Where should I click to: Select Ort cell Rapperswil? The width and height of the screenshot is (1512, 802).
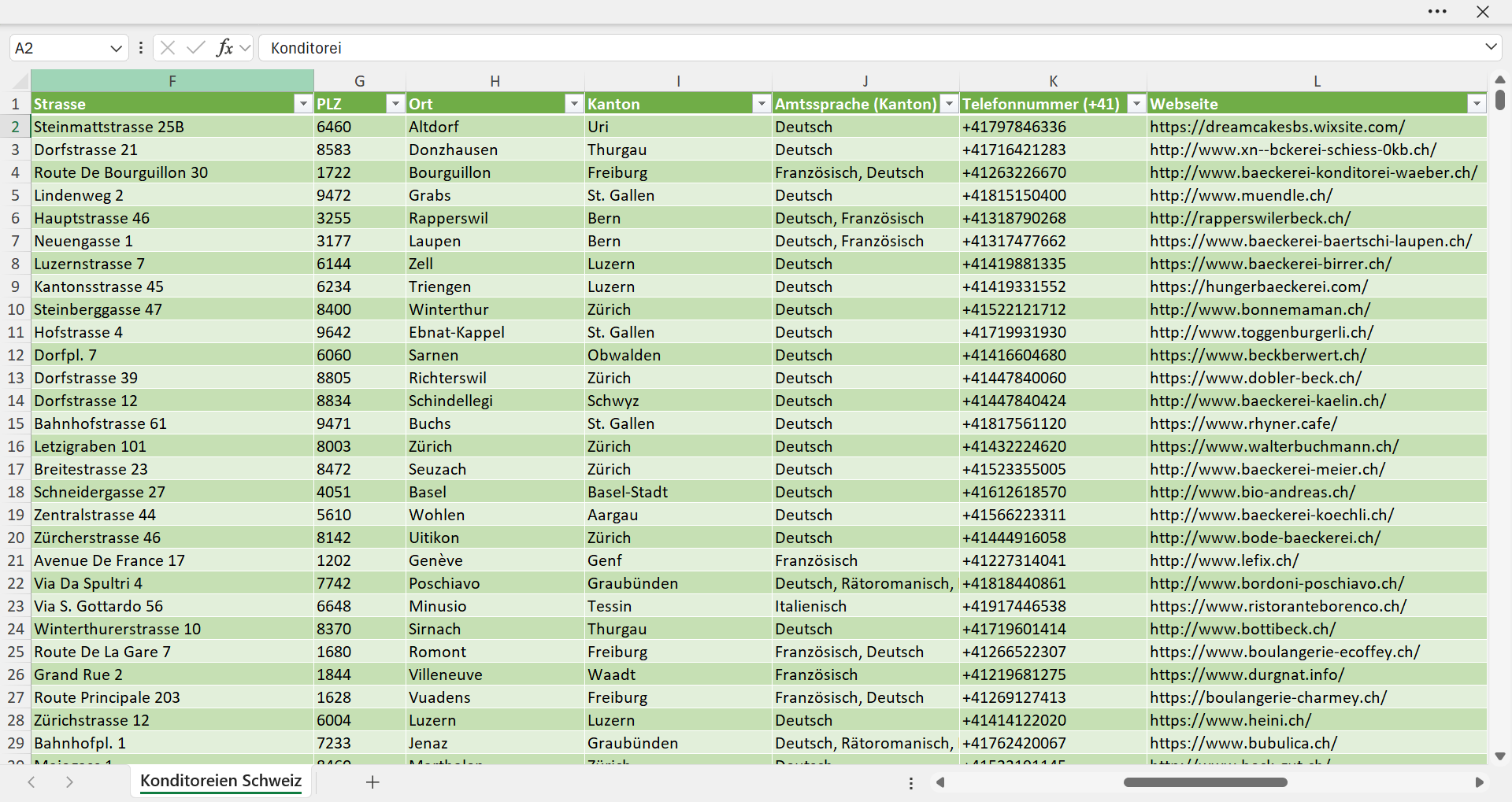coord(495,218)
